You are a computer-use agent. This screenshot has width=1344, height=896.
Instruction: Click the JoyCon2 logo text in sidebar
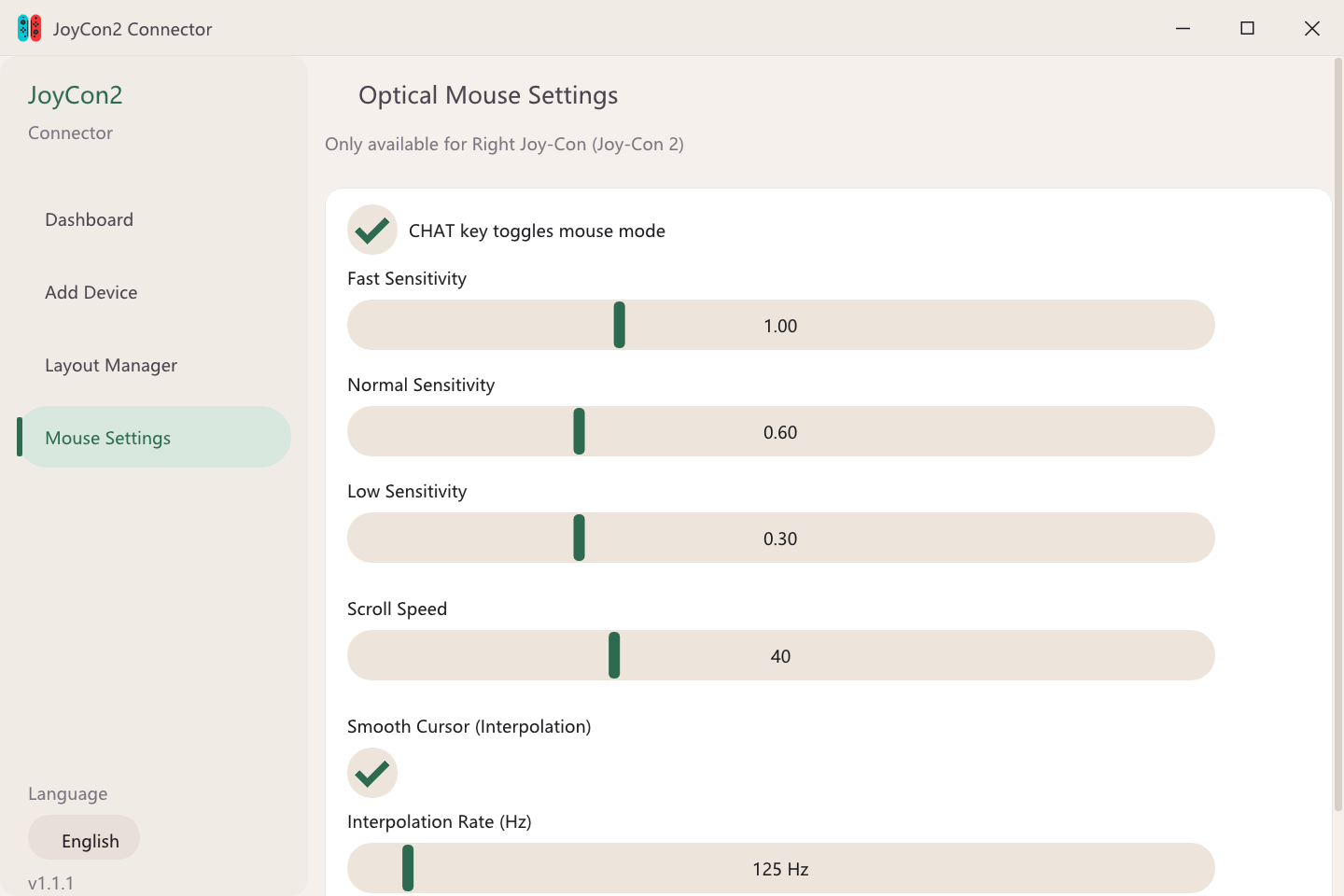point(76,95)
